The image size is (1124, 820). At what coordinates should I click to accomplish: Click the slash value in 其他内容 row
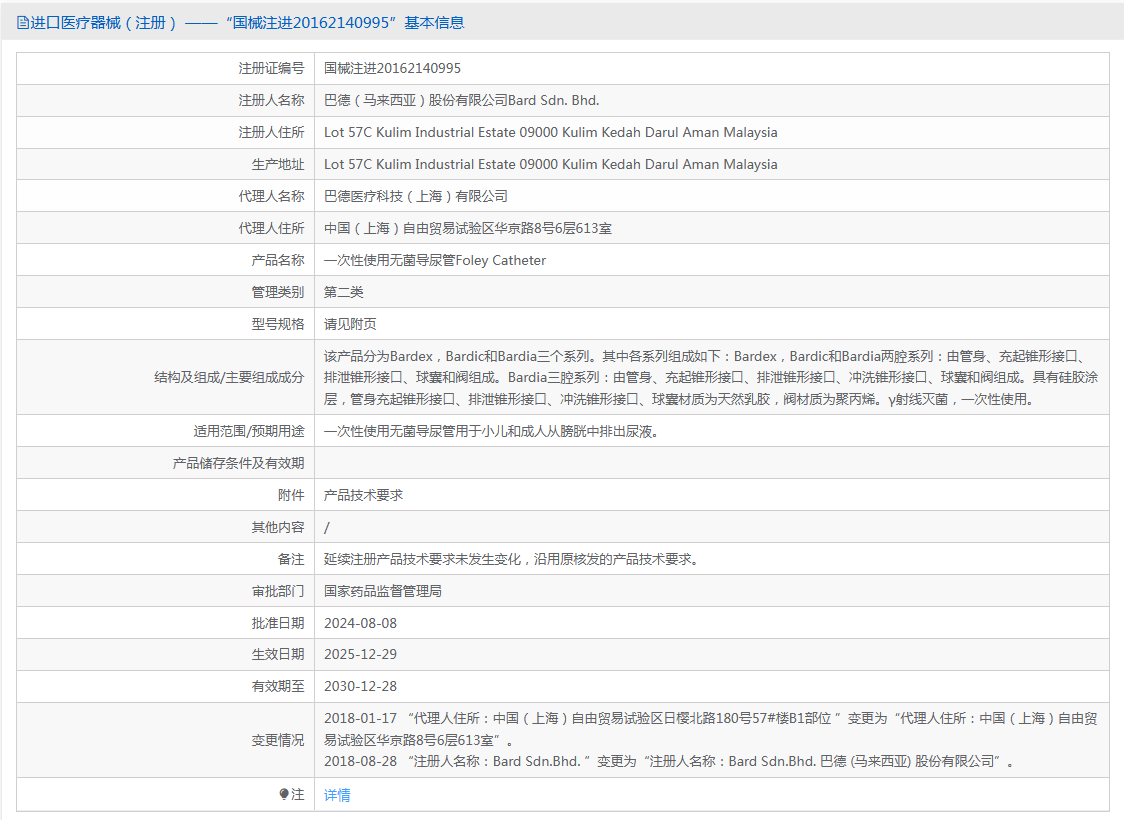(327, 528)
